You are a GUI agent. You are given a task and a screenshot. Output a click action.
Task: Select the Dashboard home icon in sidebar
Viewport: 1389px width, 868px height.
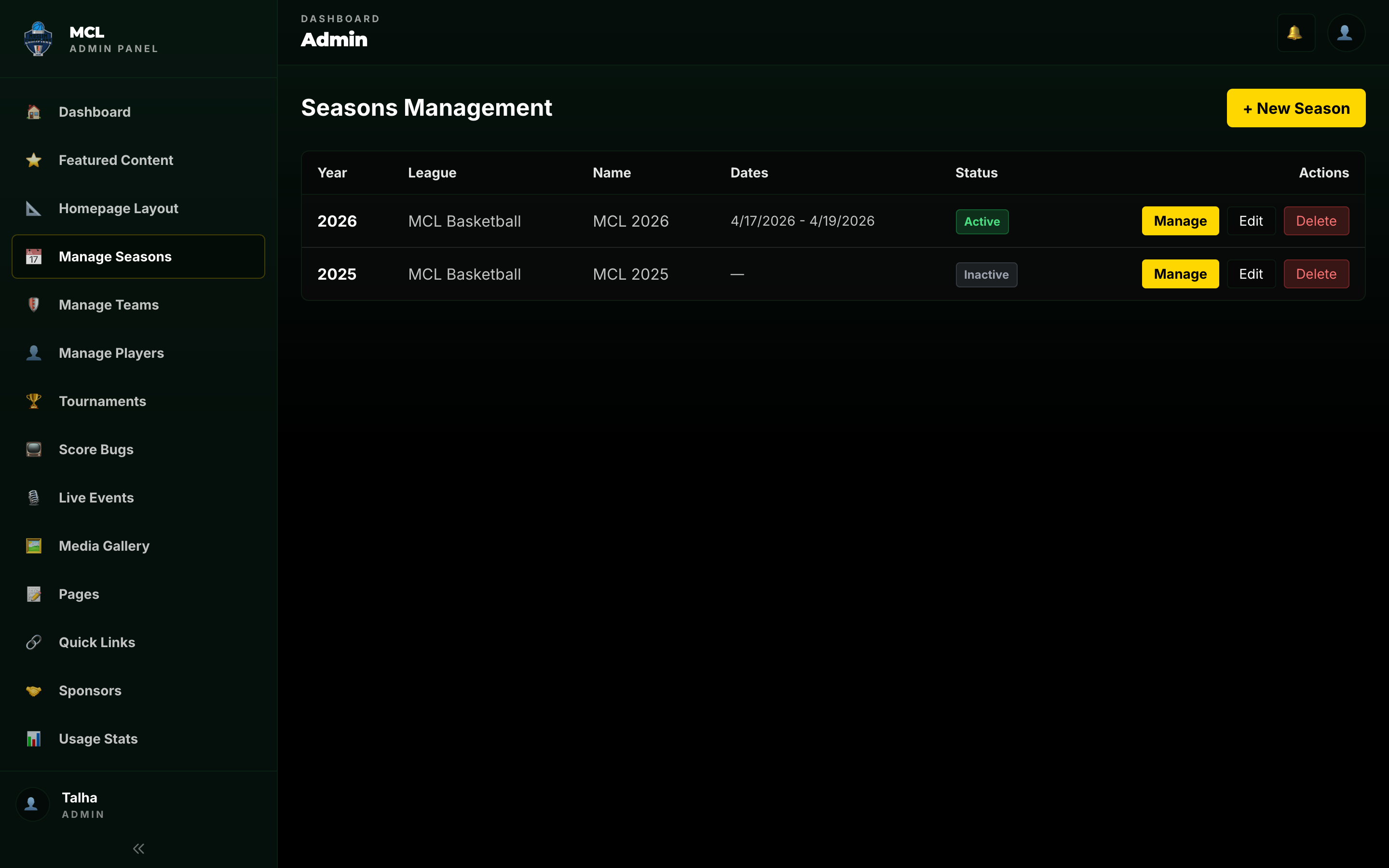(x=34, y=112)
